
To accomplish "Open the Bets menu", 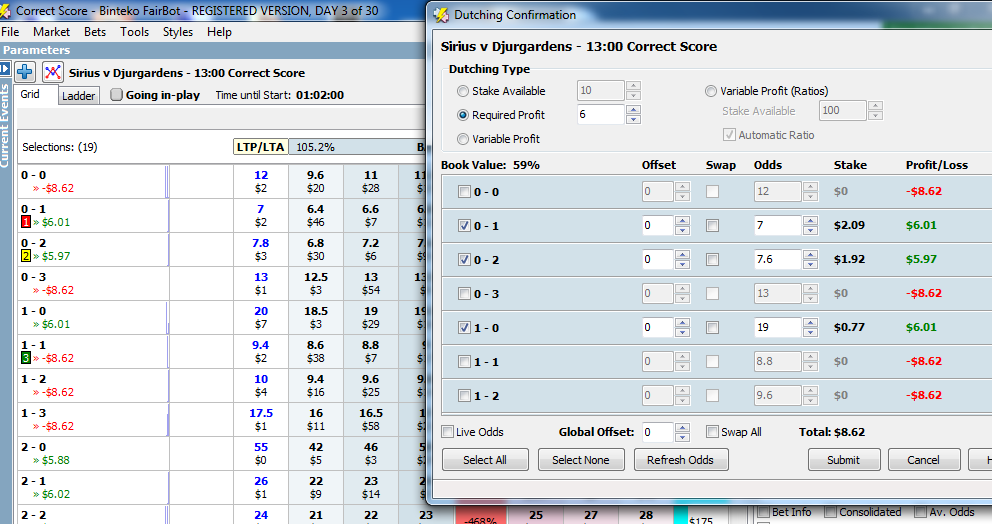I will [95, 32].
